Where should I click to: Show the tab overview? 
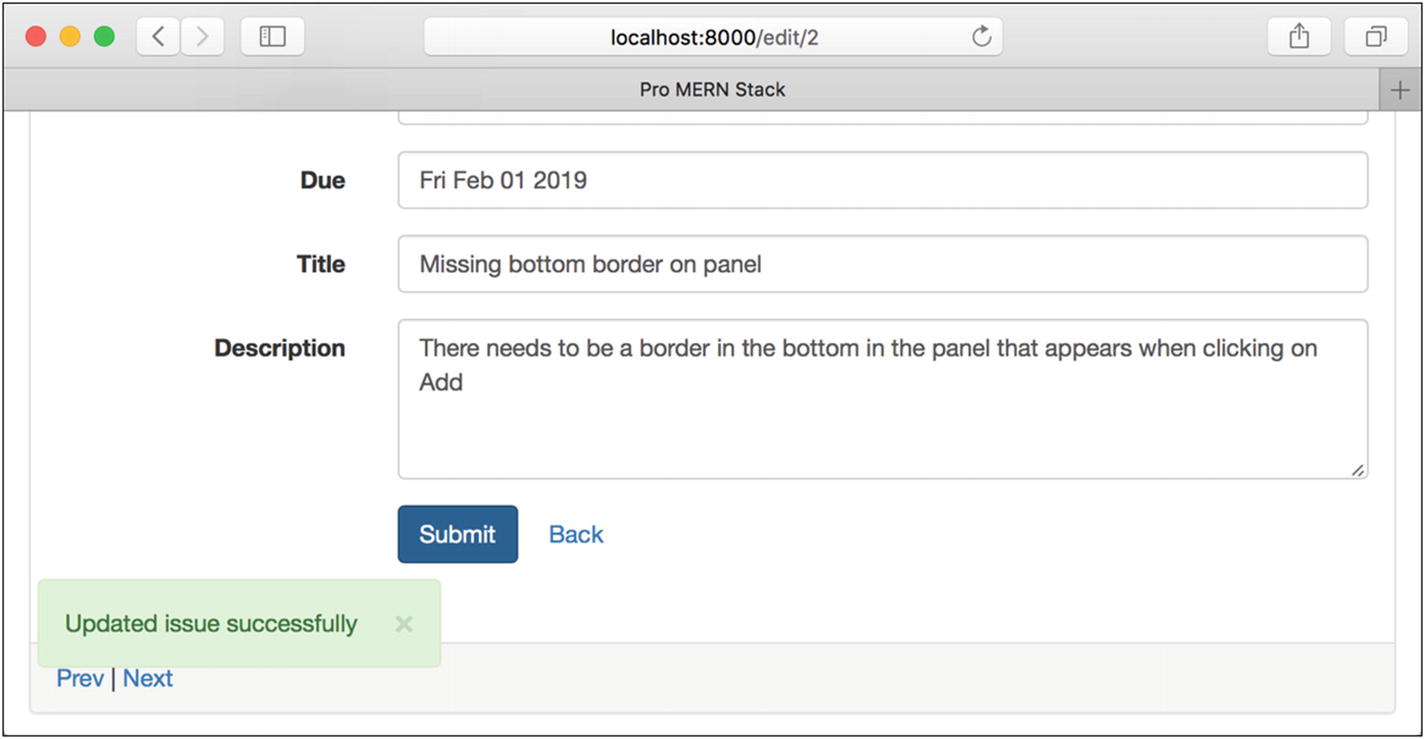click(x=1376, y=37)
